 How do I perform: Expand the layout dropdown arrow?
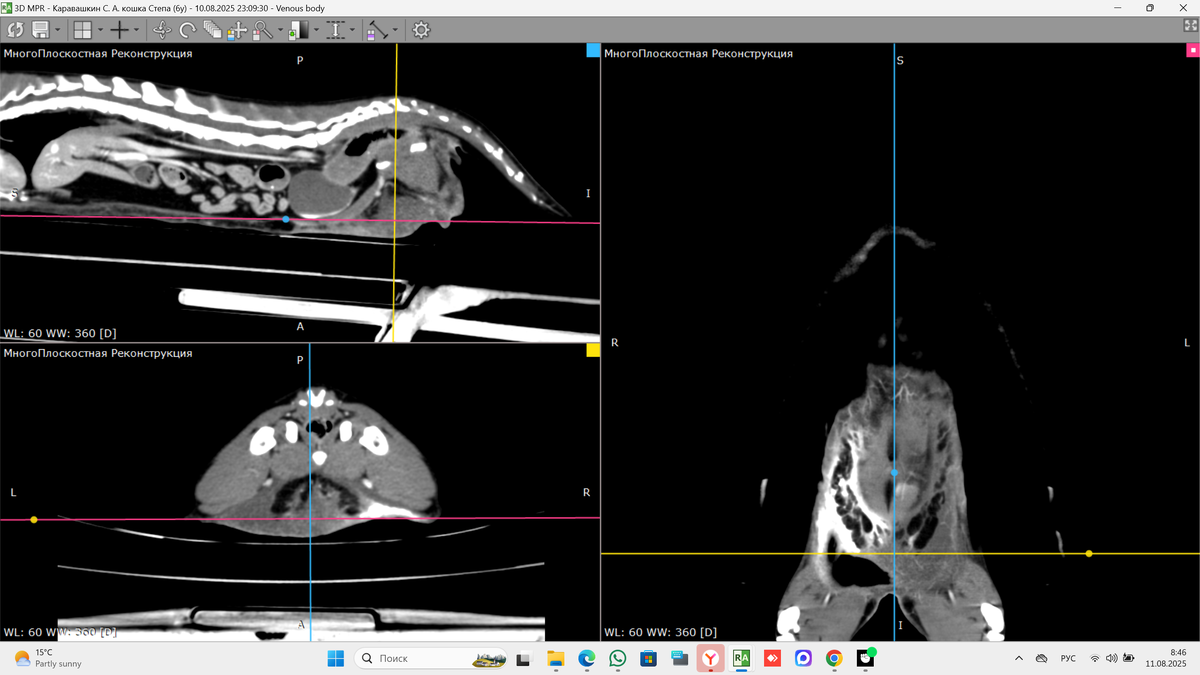[100, 30]
